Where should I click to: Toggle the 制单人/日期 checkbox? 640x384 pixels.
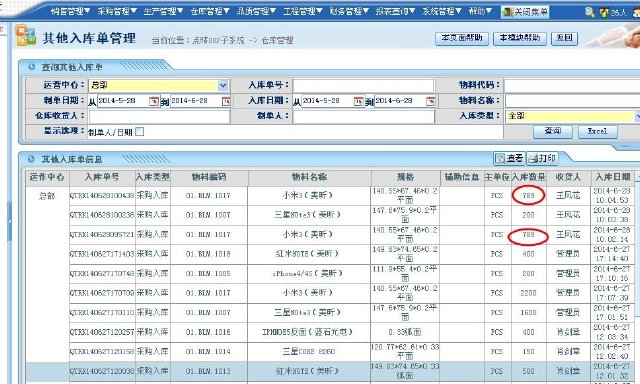(140, 131)
